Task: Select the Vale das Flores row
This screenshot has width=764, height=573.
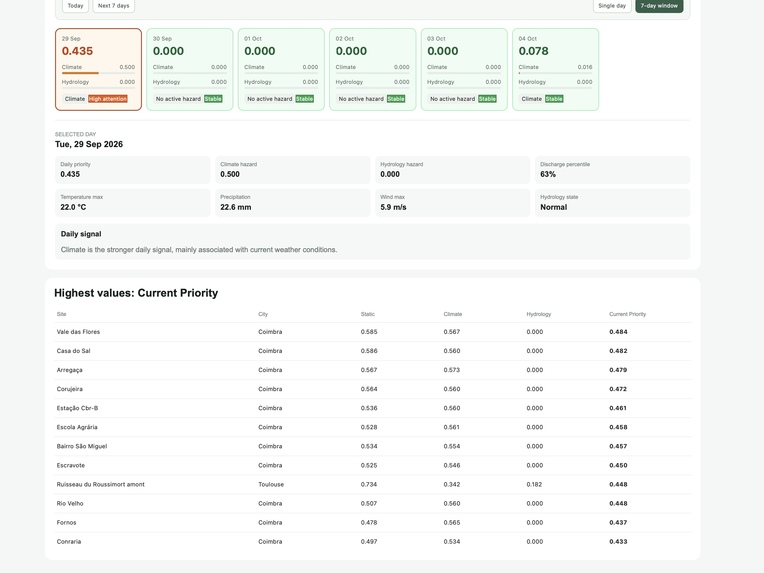Action: [x=373, y=332]
